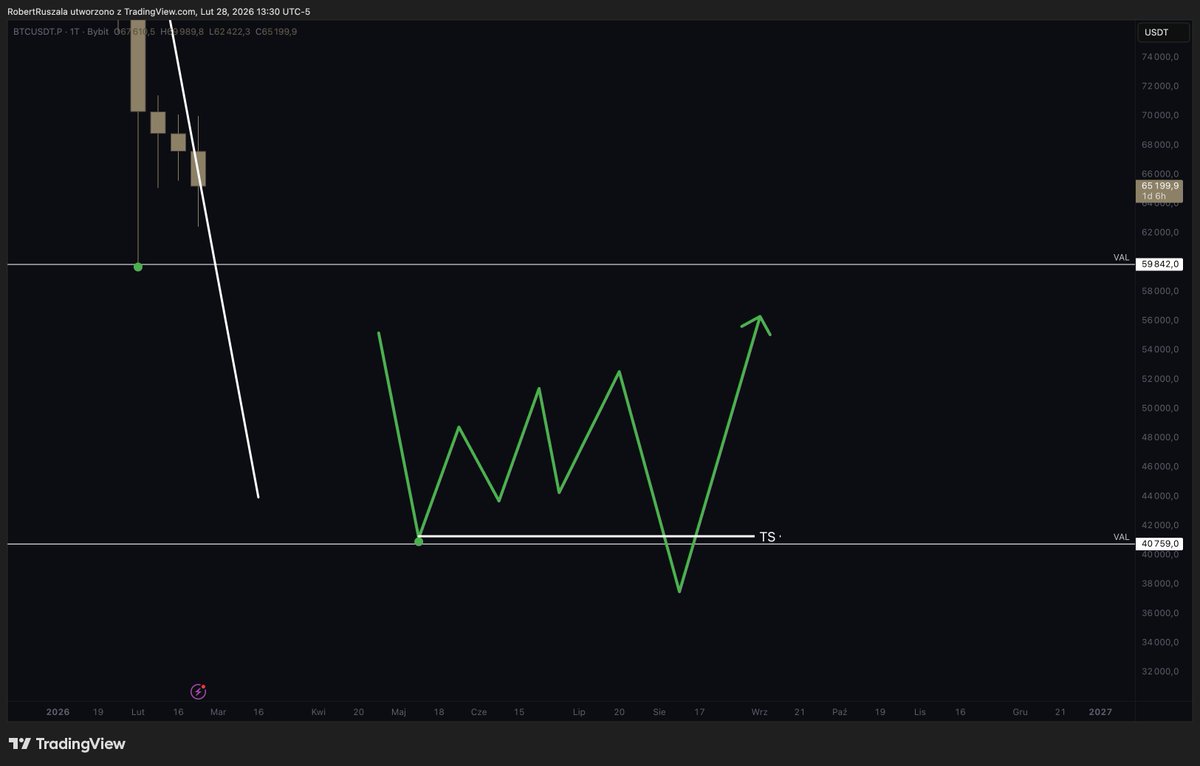This screenshot has width=1200, height=766.
Task: Click the Sie month label
Action: 659,712
